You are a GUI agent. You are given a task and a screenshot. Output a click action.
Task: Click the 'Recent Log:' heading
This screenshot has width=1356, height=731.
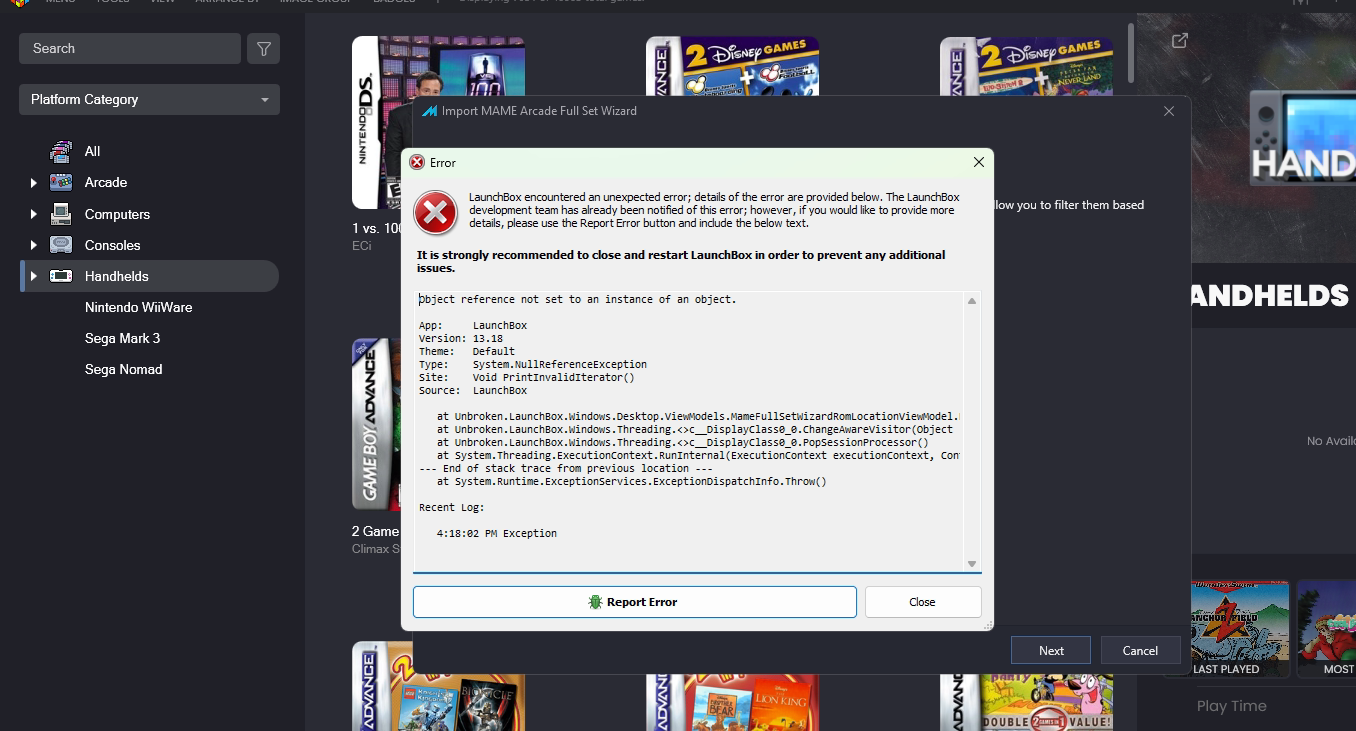[452, 508]
